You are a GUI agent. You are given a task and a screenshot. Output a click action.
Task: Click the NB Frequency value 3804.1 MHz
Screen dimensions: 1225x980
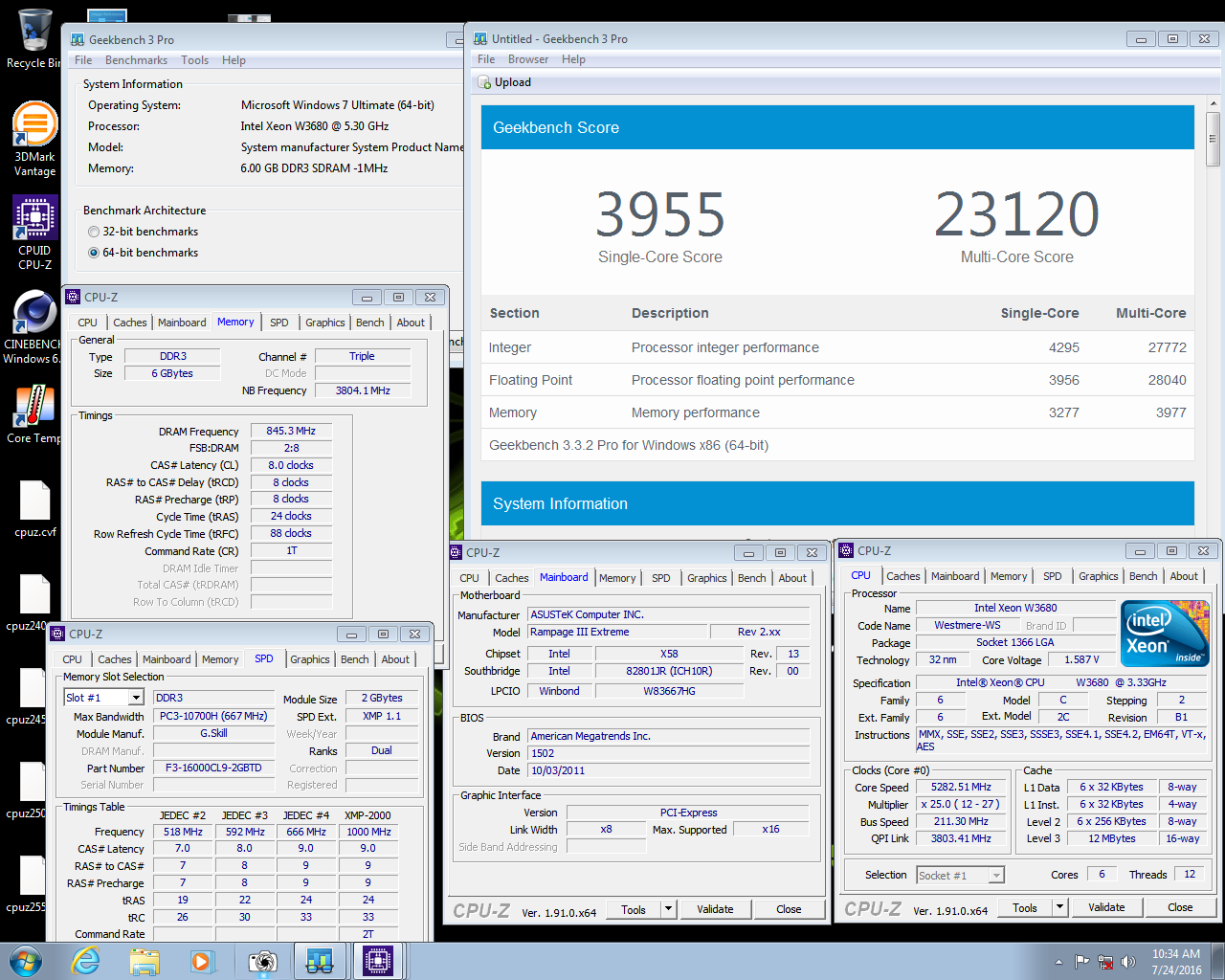coord(363,390)
